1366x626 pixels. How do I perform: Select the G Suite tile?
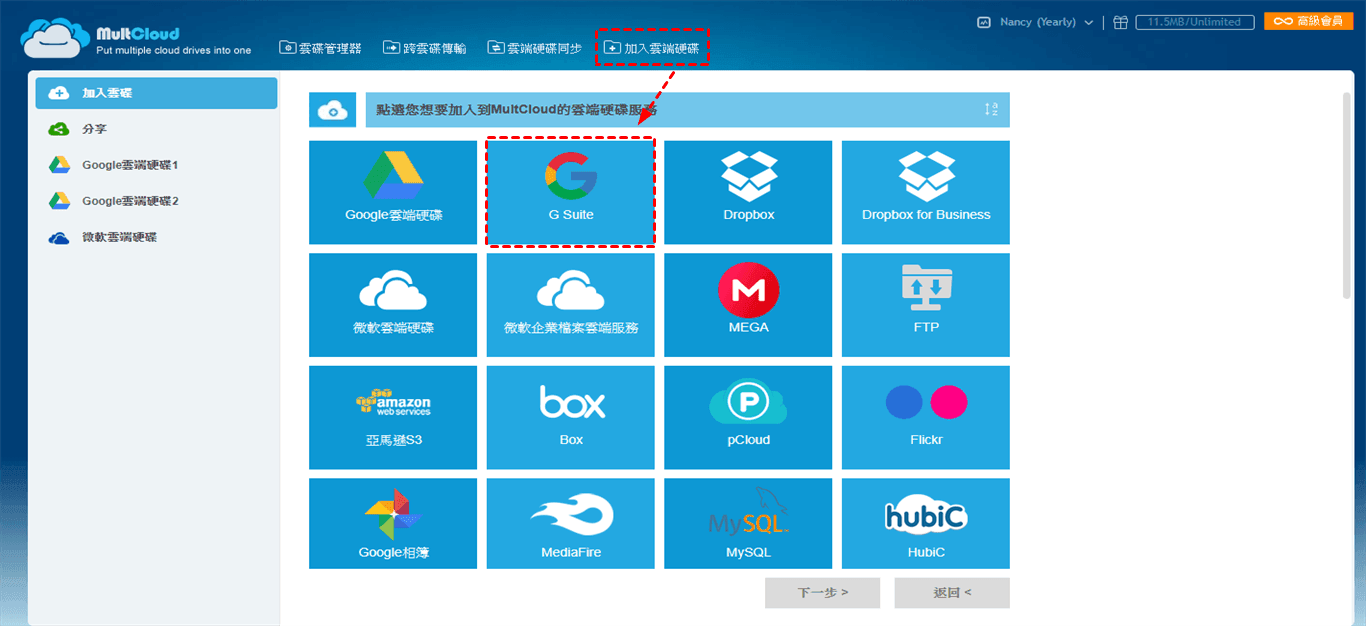[571, 192]
